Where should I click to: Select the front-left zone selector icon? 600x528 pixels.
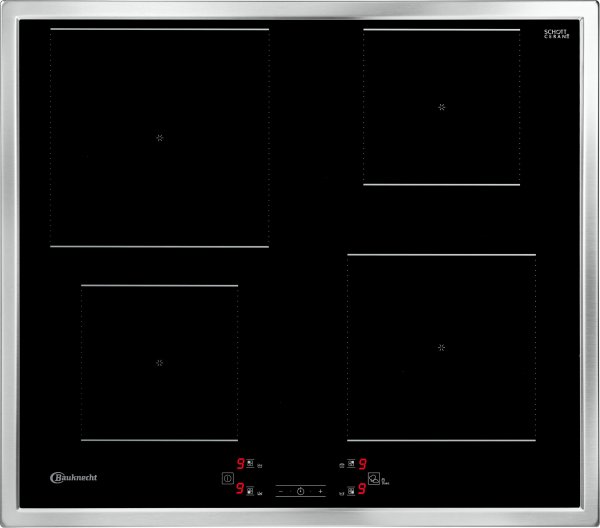coord(250,490)
